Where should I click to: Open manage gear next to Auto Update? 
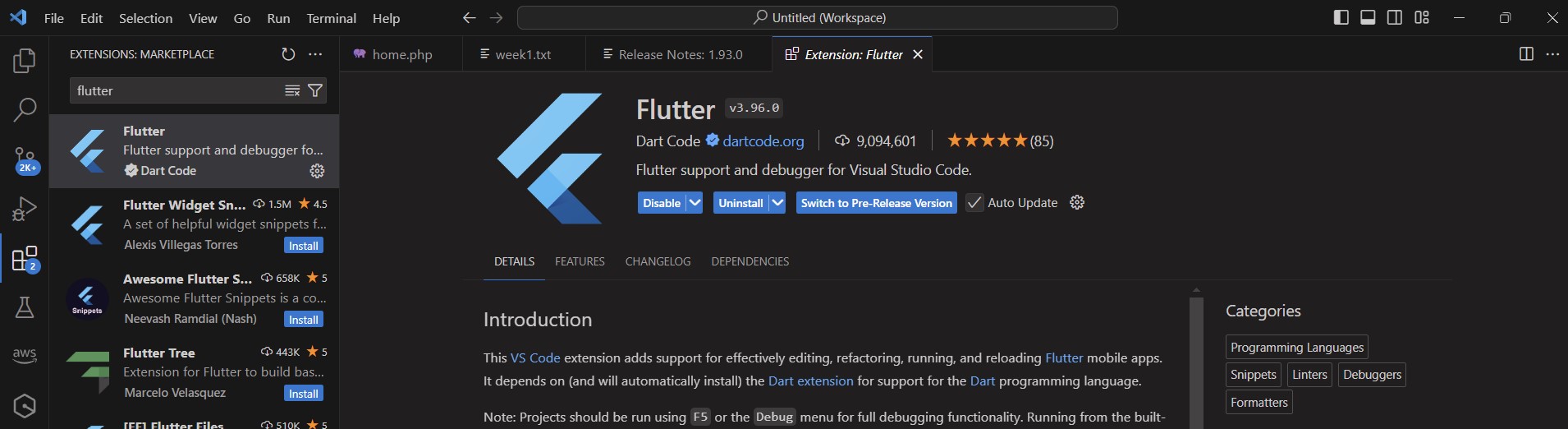coord(1077,202)
